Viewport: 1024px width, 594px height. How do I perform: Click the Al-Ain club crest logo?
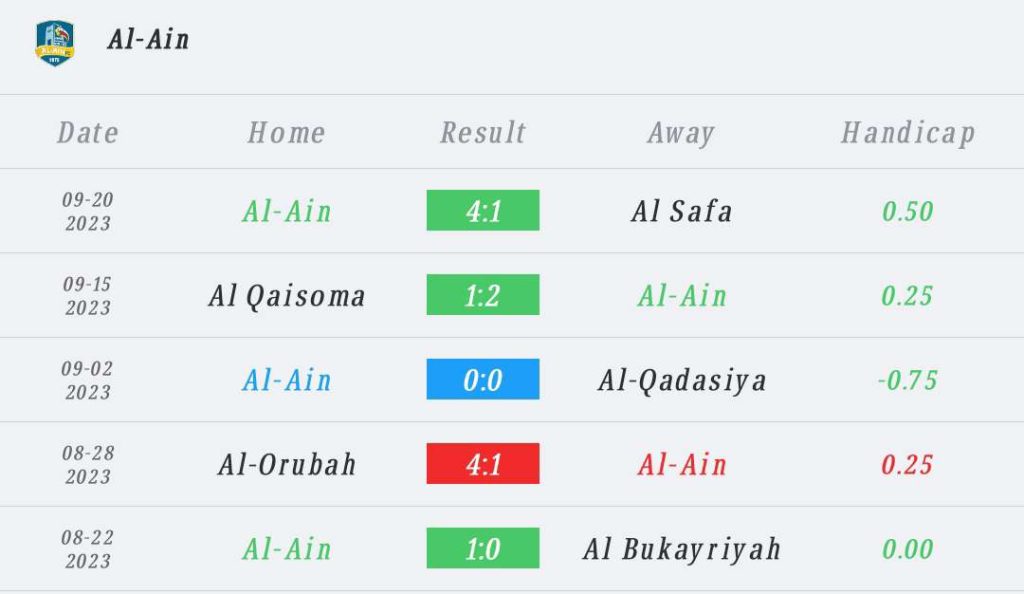pyautogui.click(x=55, y=42)
